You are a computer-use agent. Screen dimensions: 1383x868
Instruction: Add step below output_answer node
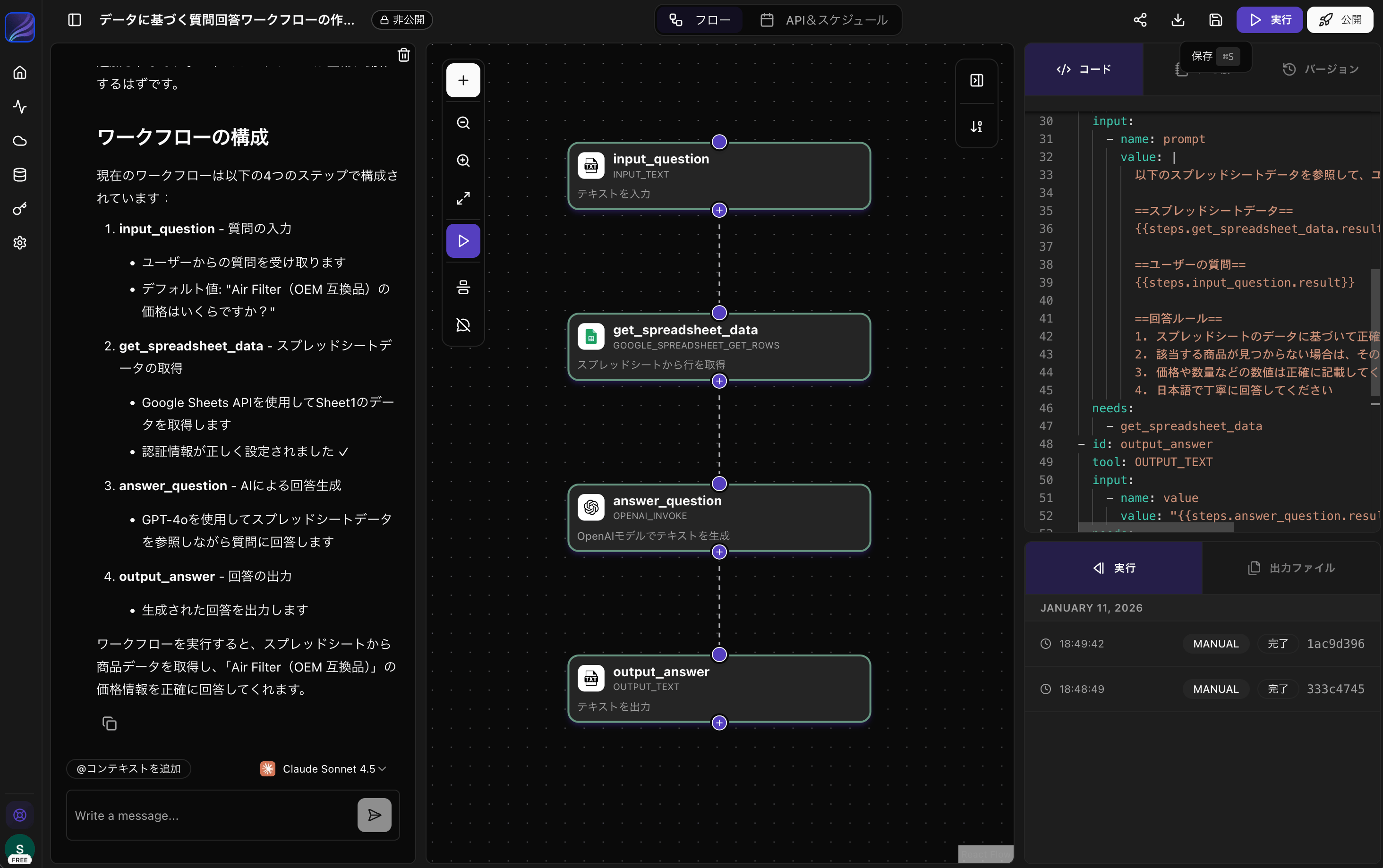click(719, 723)
